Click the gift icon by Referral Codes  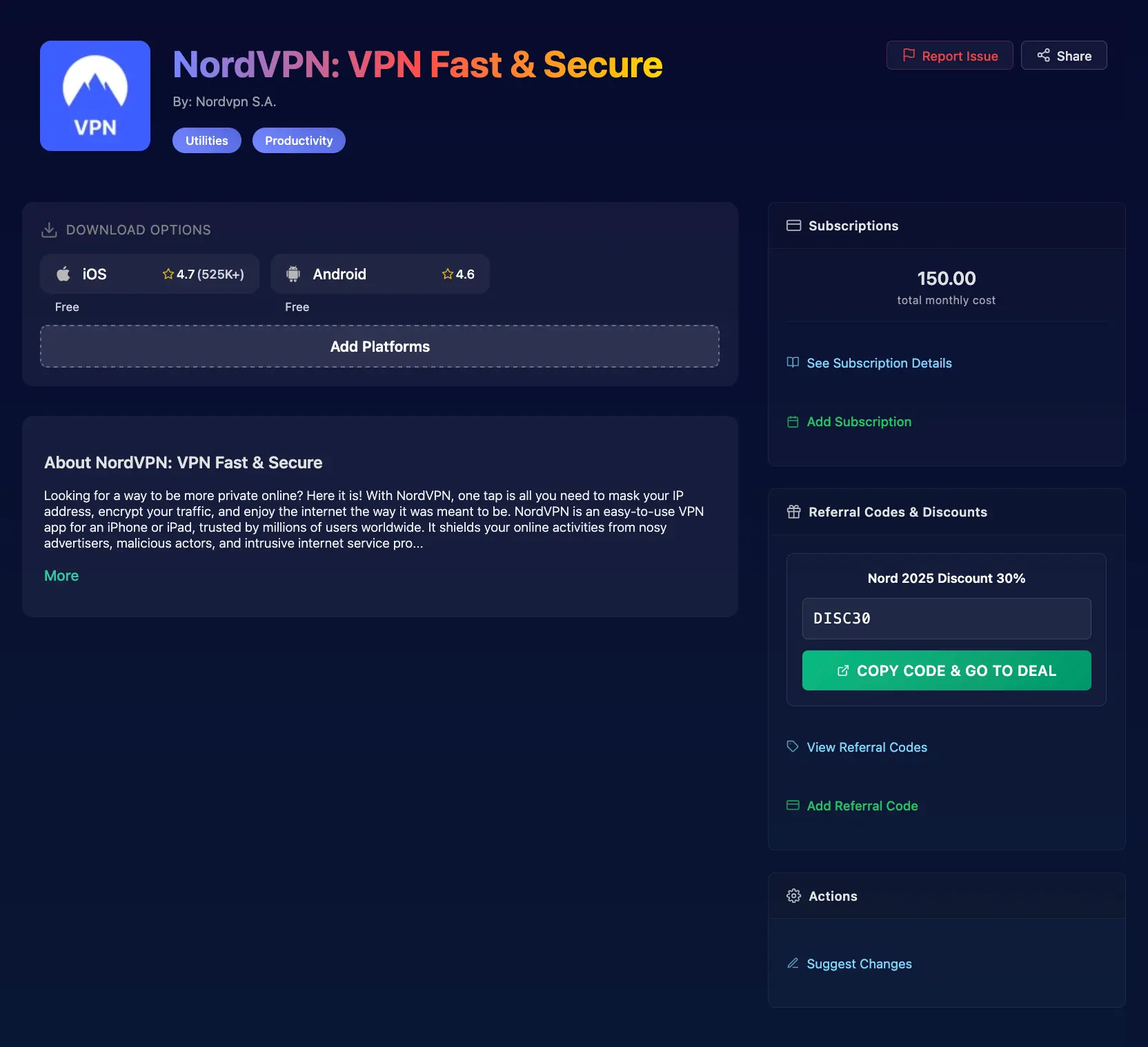point(793,512)
